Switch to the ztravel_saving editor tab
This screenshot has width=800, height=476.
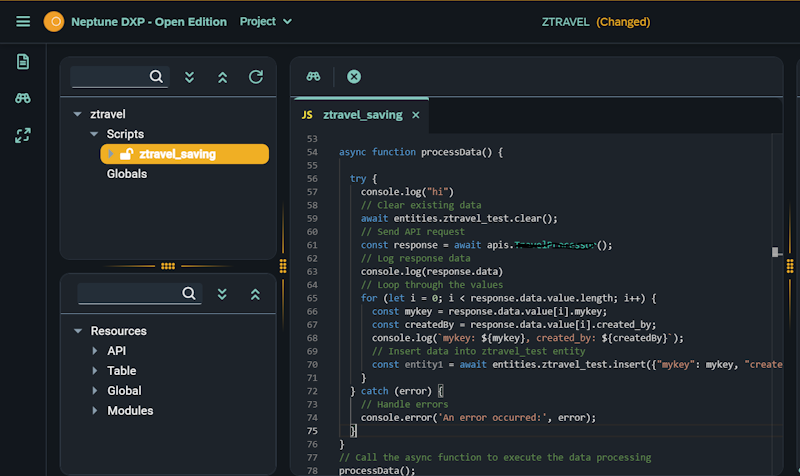coord(362,115)
